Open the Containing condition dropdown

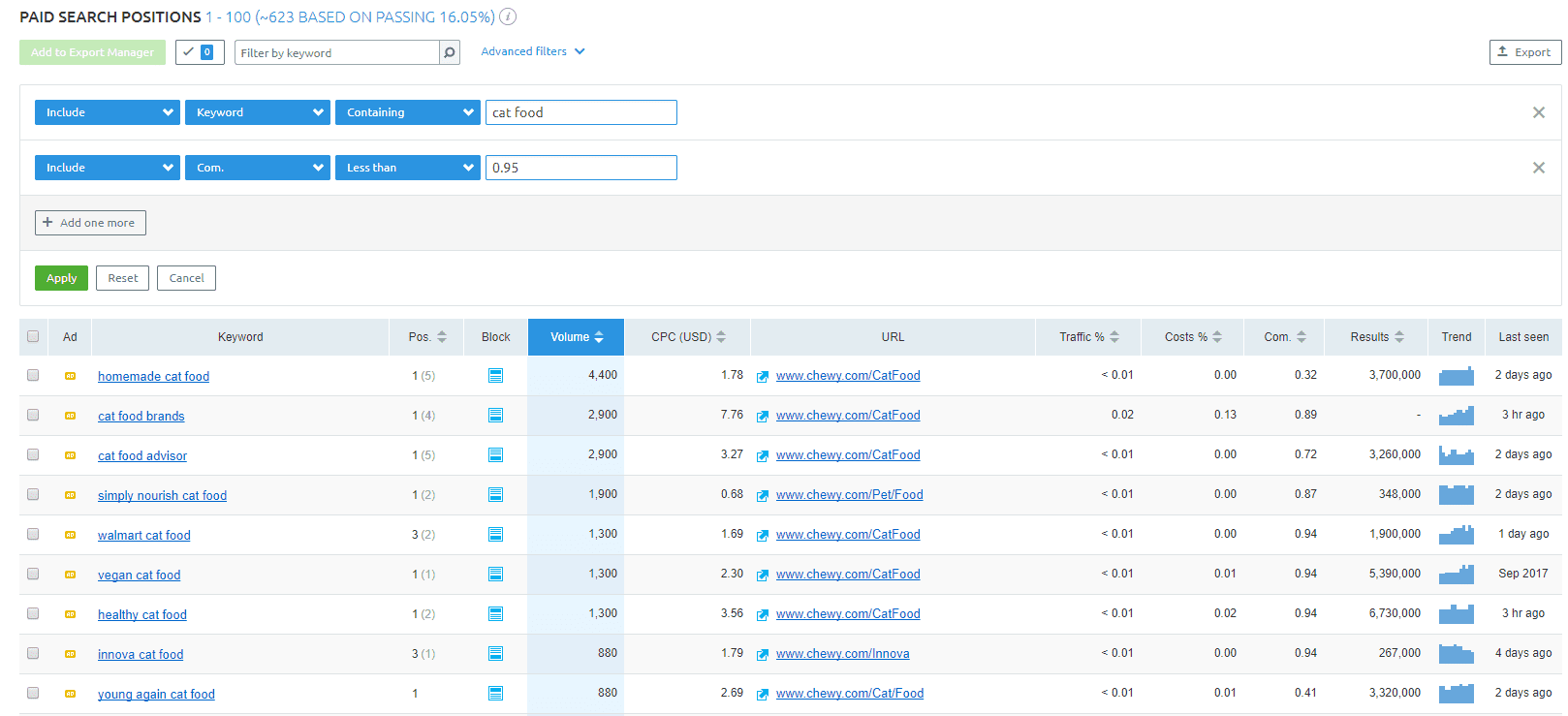(x=408, y=112)
